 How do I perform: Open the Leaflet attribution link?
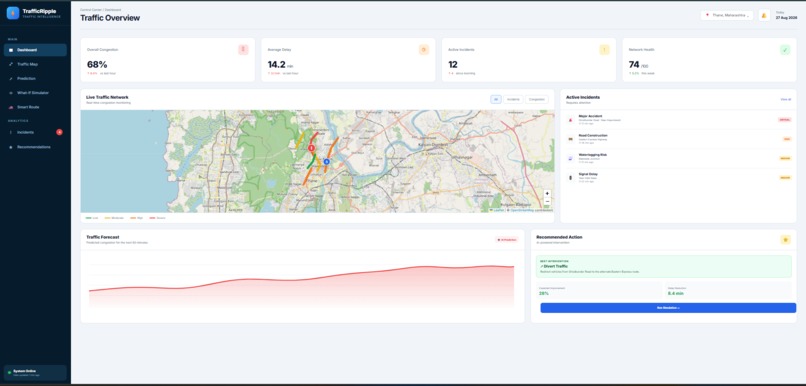[x=499, y=210]
